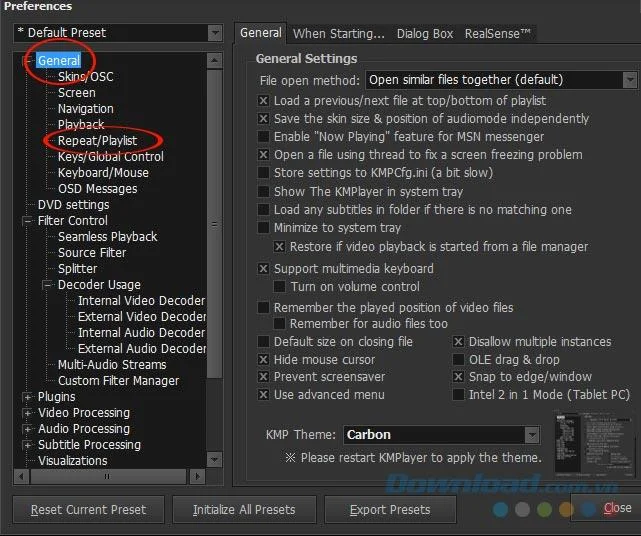Toggle Use advanced menu checkbox
This screenshot has width=641, height=536.
pos(263,395)
